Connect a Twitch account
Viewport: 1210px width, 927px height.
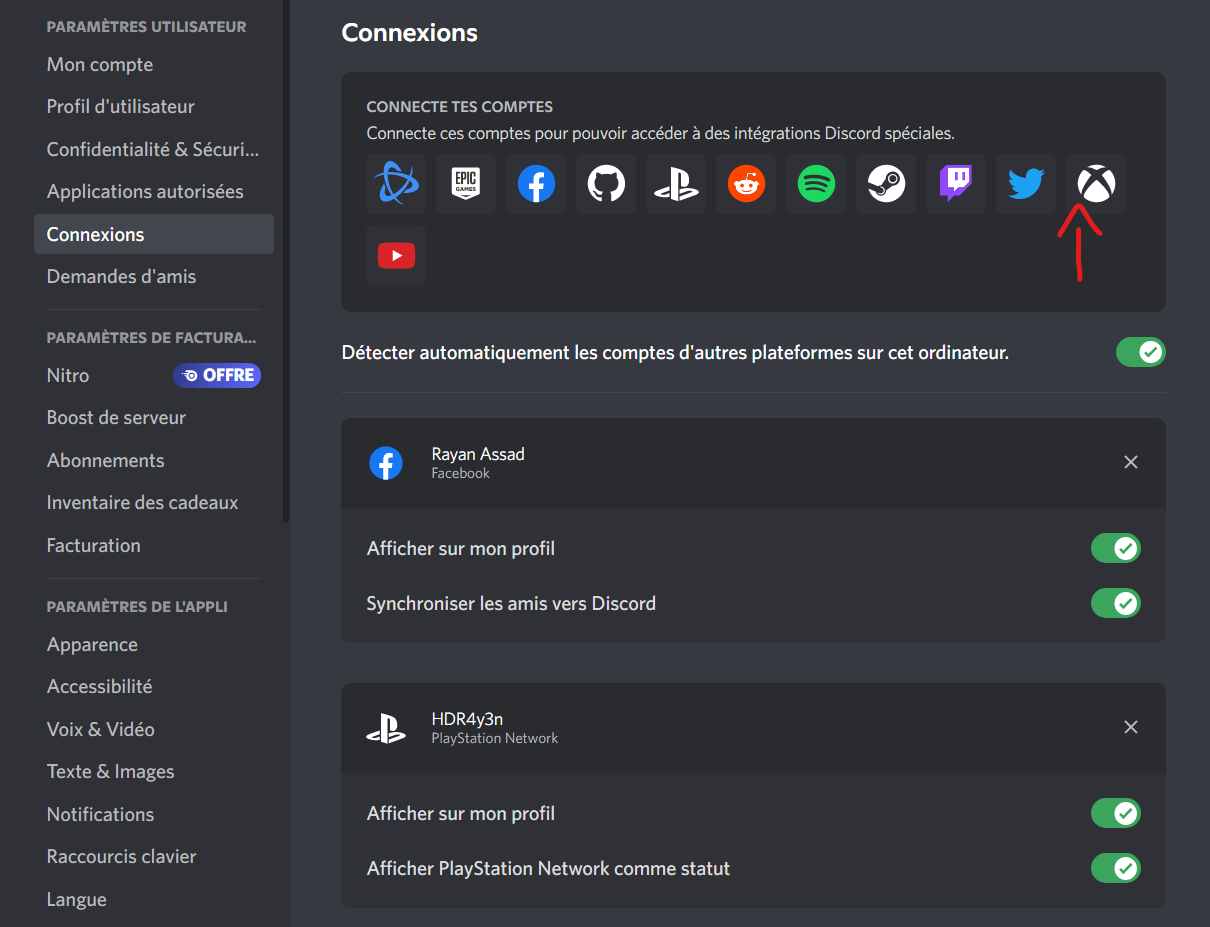[956, 184]
